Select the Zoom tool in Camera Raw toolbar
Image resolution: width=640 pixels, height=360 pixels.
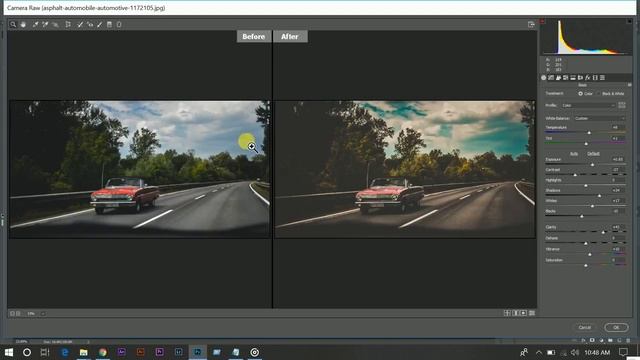[13, 24]
